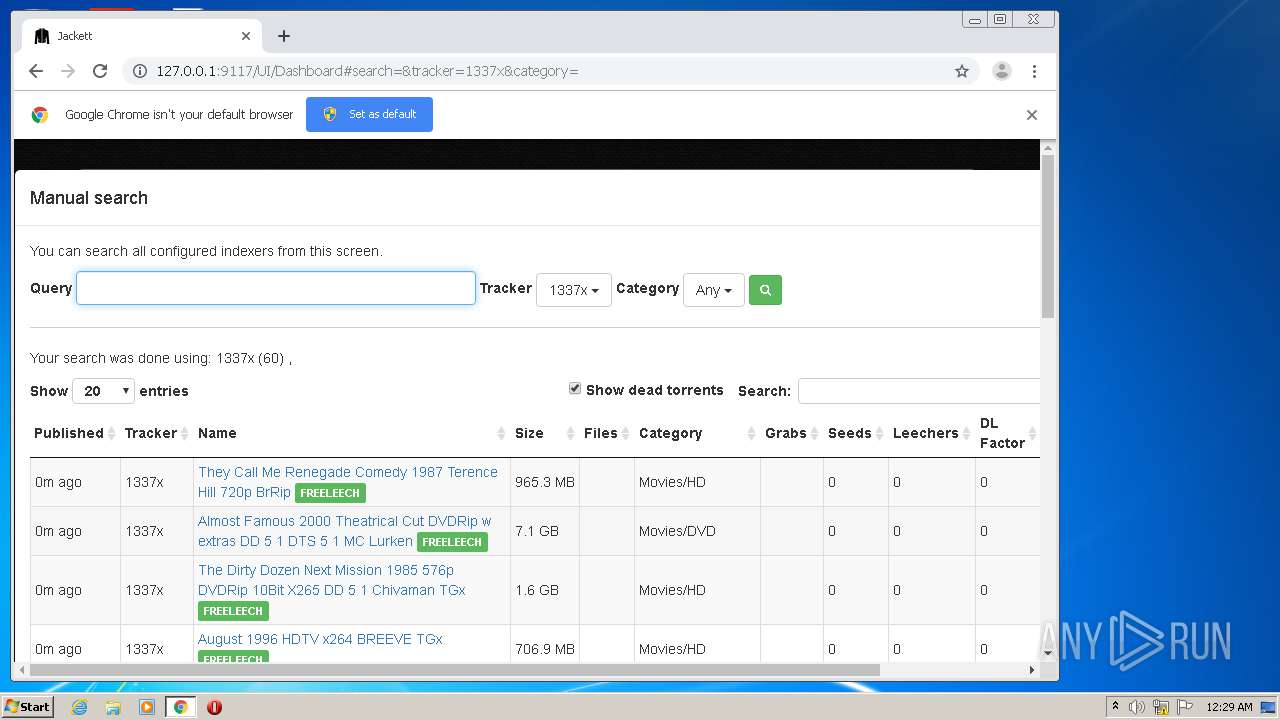This screenshot has height=720, width=1280.
Task: Open The Dirty Dozen Next Mission link
Action: 332,580
